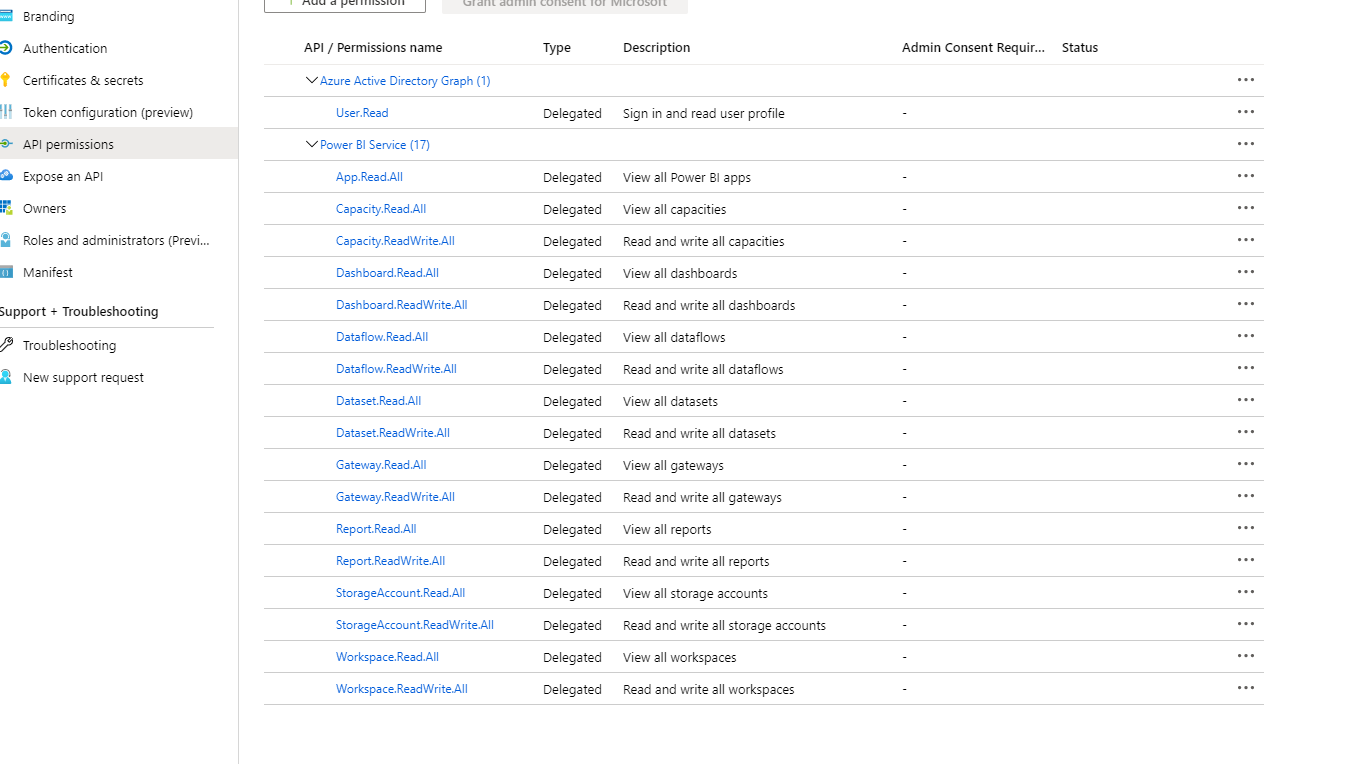1370x764 pixels.
Task: Click the Expose an API cloud icon
Action: point(6,176)
